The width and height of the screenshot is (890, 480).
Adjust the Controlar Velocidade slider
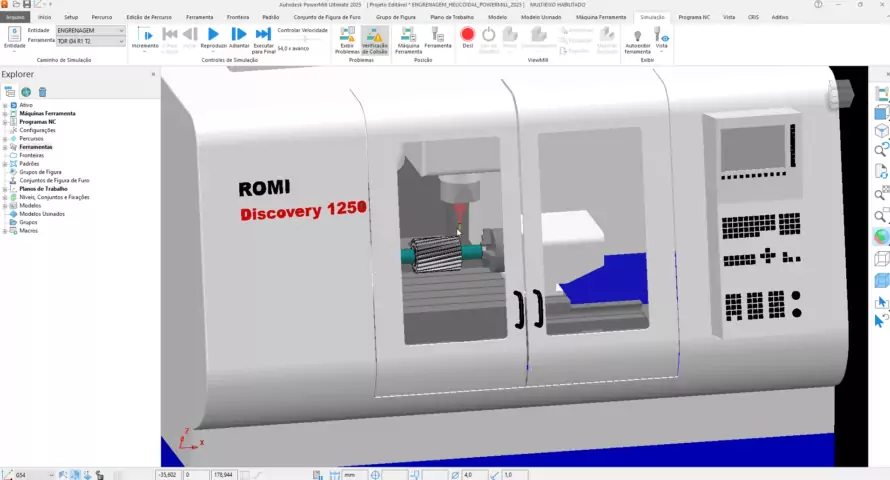pos(301,38)
